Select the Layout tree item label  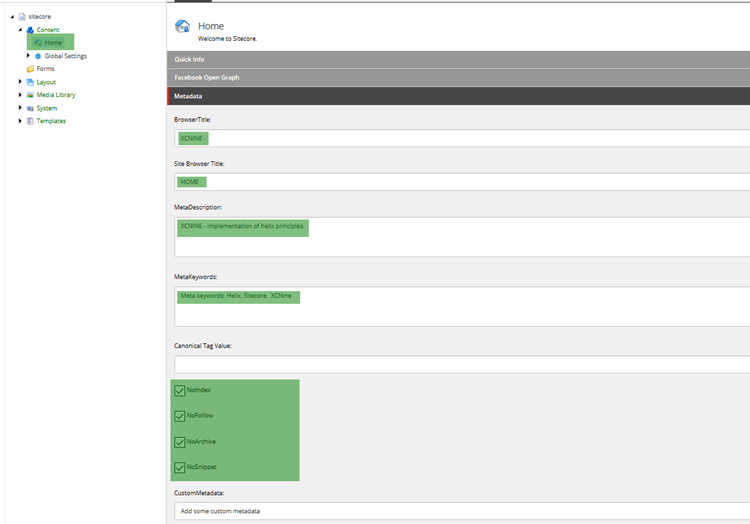pyautogui.click(x=46, y=82)
